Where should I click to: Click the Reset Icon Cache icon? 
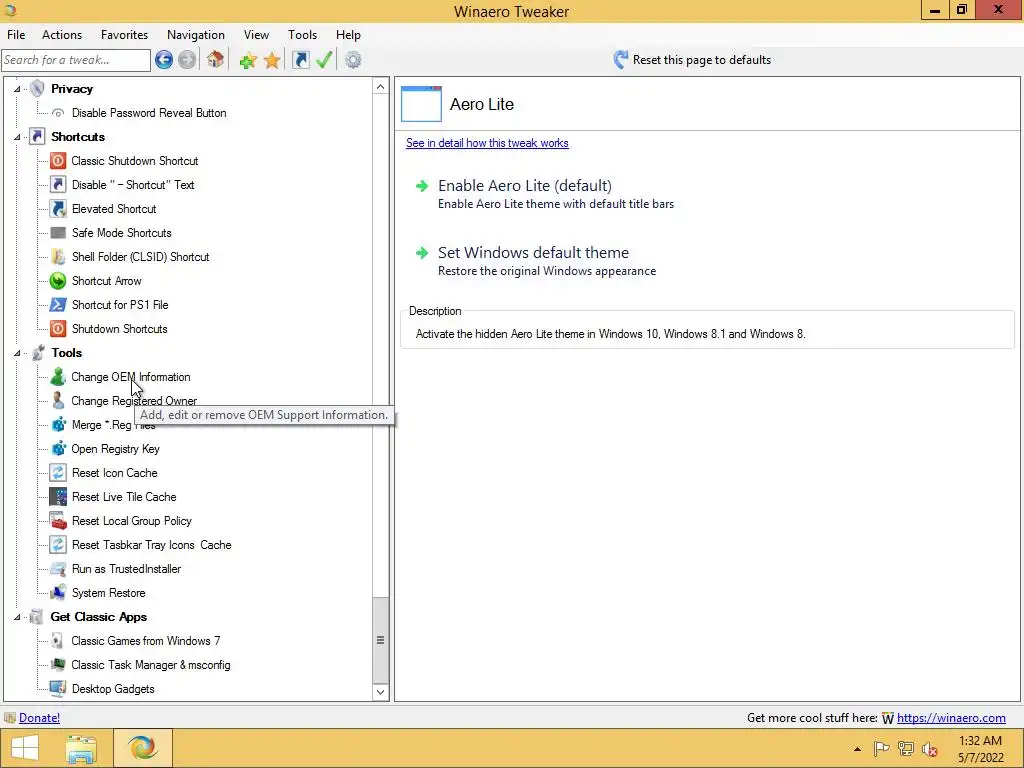(58, 473)
